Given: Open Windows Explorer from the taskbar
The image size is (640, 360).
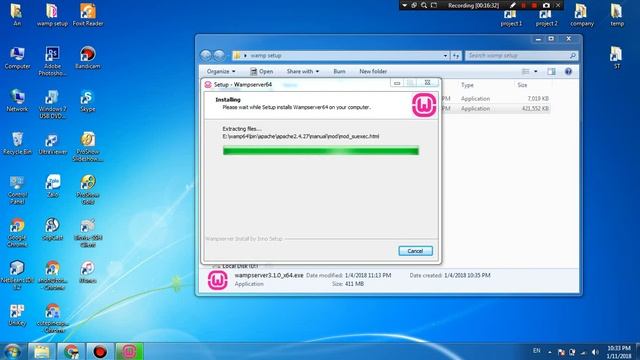Looking at the screenshot, I should tap(41, 351).
